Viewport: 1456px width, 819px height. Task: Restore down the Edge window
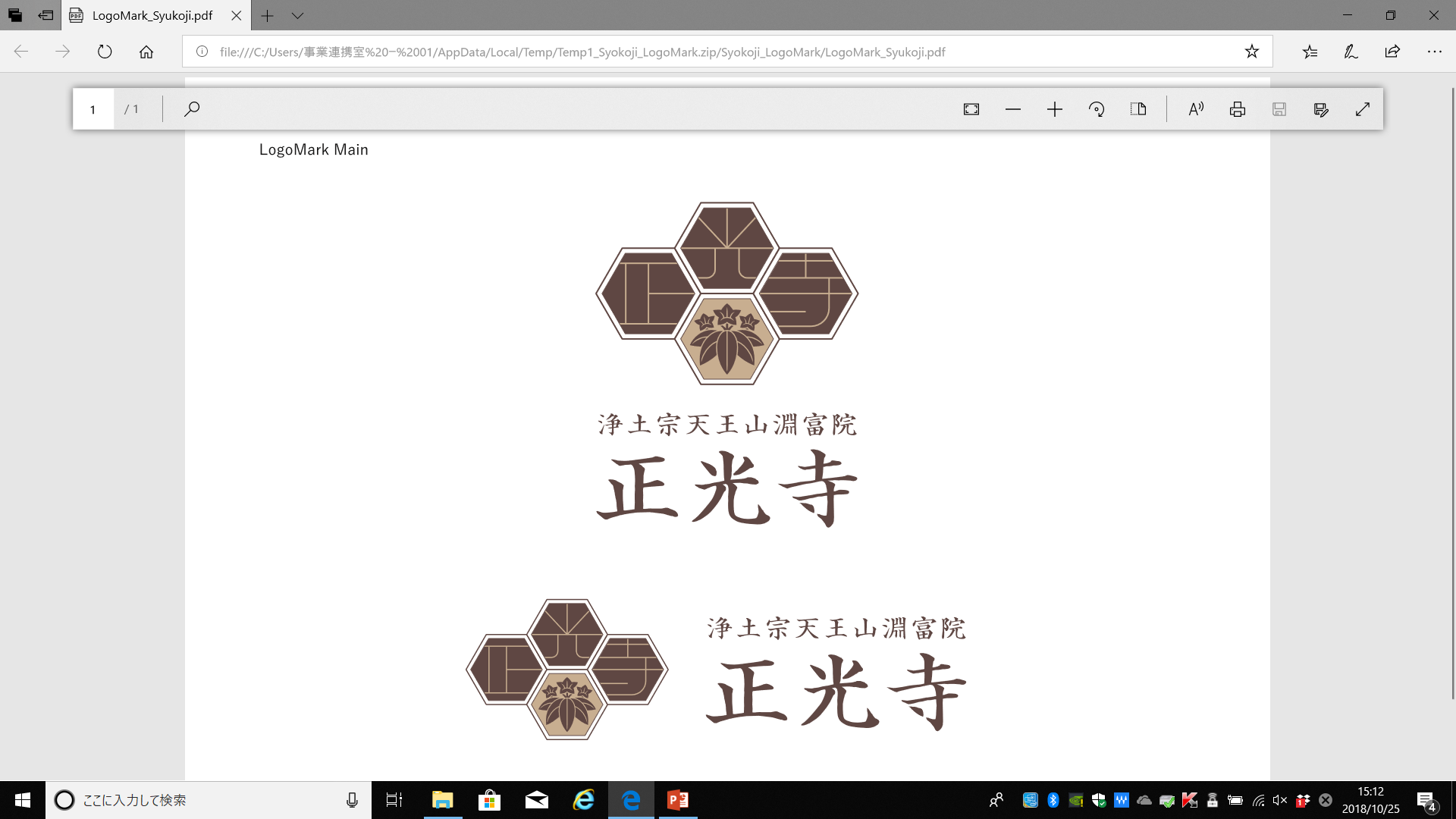tap(1391, 15)
